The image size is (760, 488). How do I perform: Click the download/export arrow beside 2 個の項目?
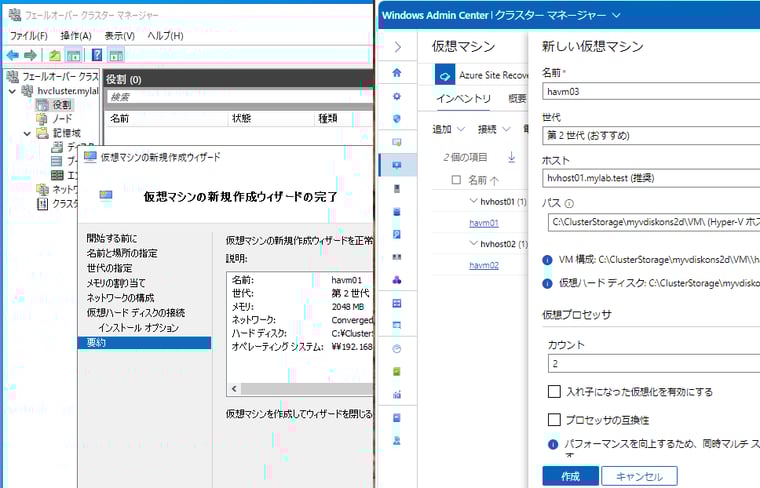click(511, 157)
